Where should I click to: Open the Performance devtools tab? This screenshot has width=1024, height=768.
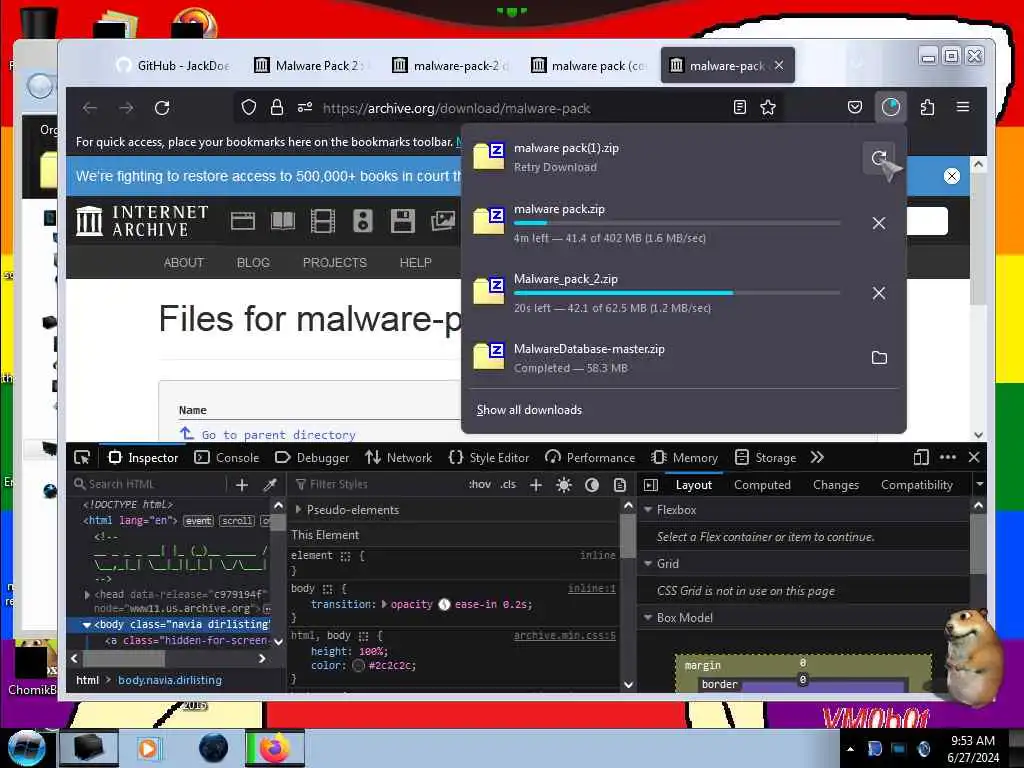pyautogui.click(x=590, y=458)
